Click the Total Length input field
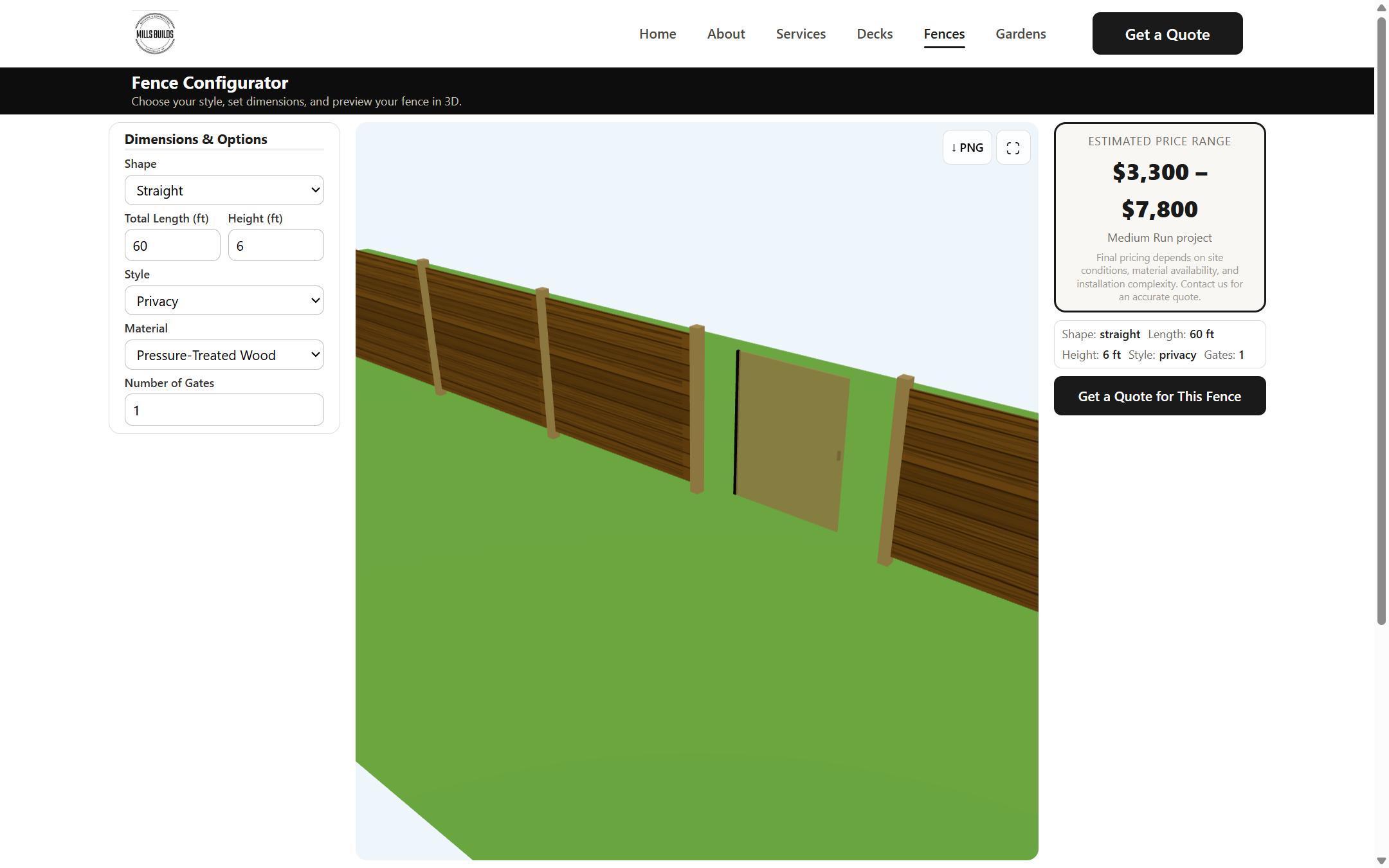 172,246
